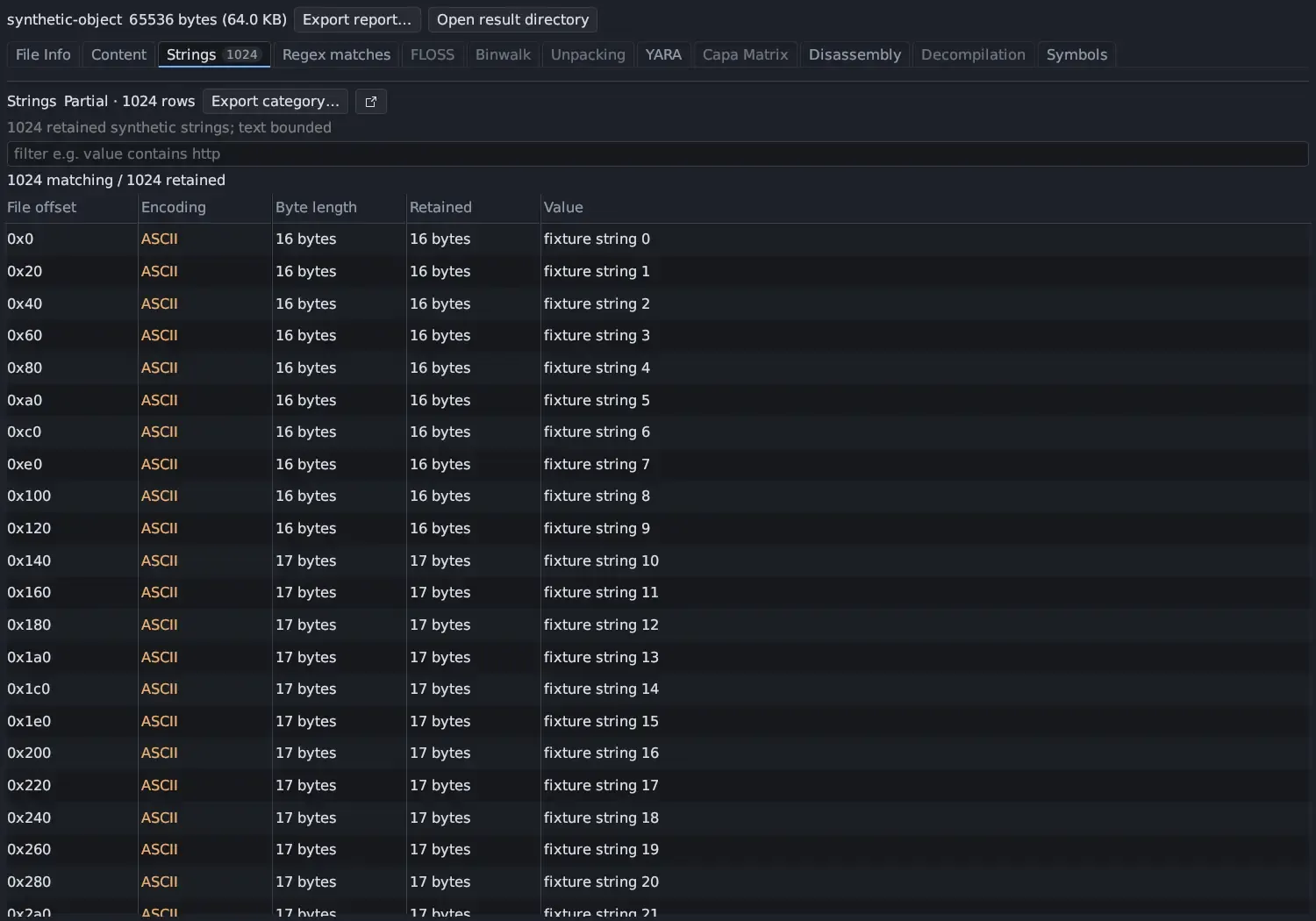The height and width of the screenshot is (921, 1316).
Task: Switch to the File Info tab
Action: pyautogui.click(x=43, y=54)
